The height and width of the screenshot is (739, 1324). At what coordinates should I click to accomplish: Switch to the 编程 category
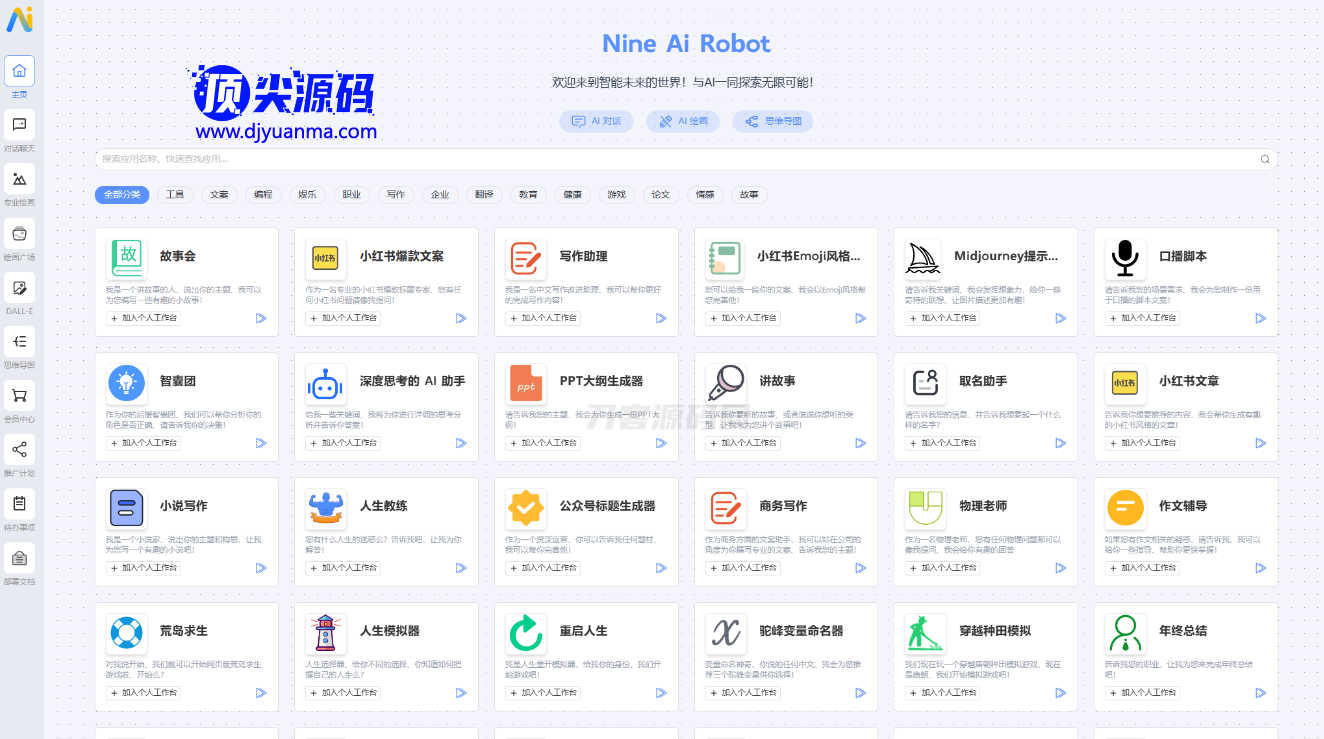pyautogui.click(x=263, y=194)
